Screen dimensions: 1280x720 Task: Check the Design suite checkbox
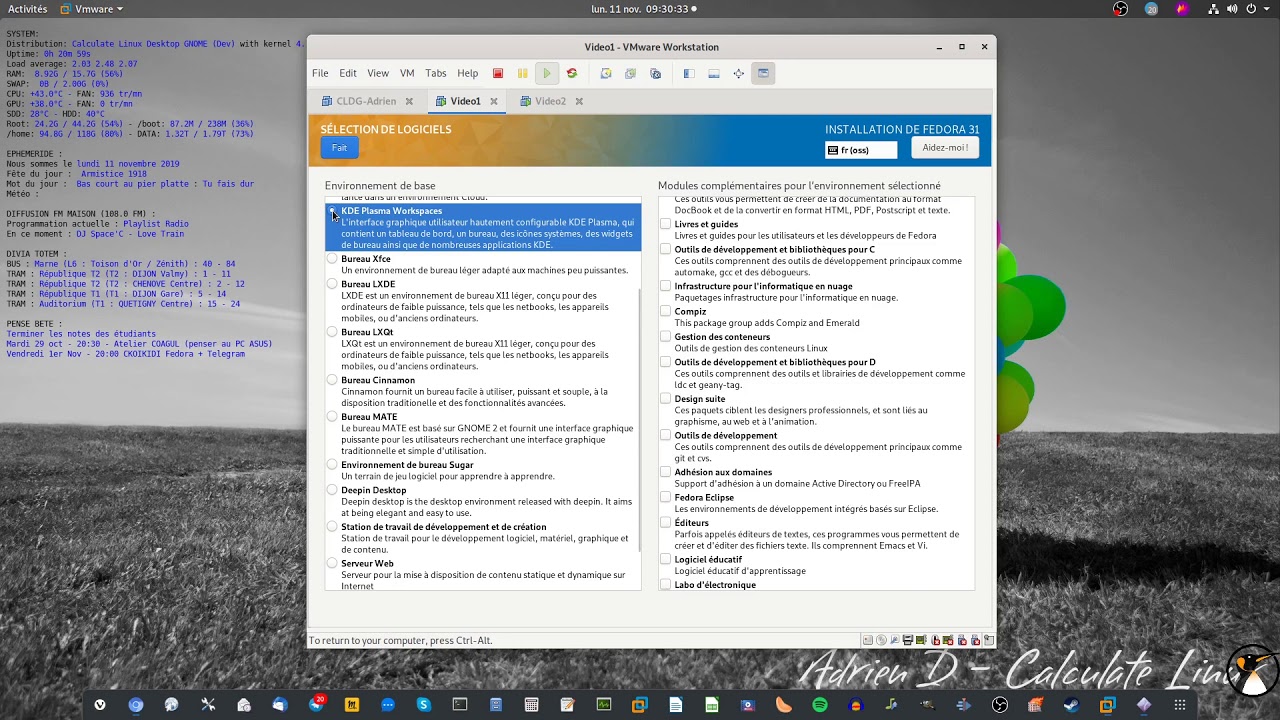pos(665,398)
